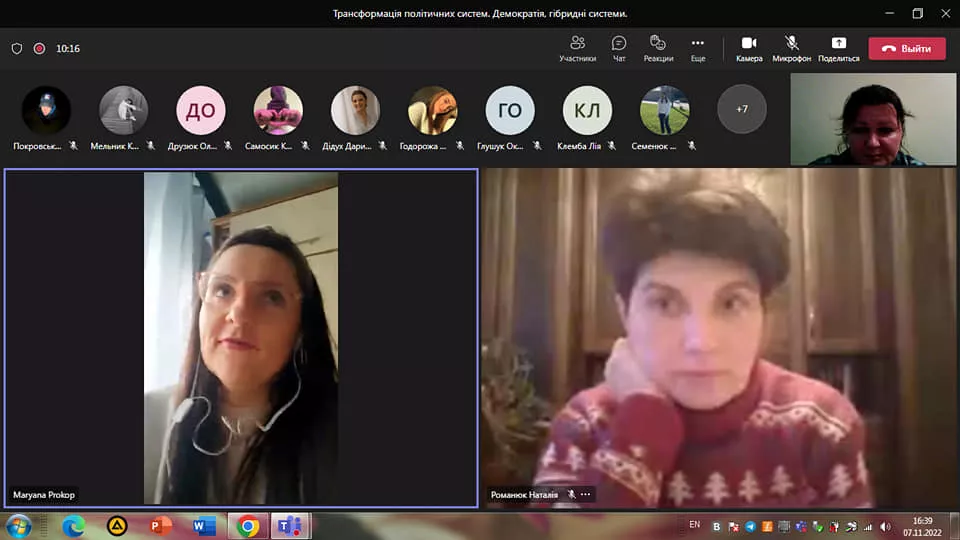Switch to the Teams taskbar item
The height and width of the screenshot is (540, 960).
pyautogui.click(x=291, y=526)
